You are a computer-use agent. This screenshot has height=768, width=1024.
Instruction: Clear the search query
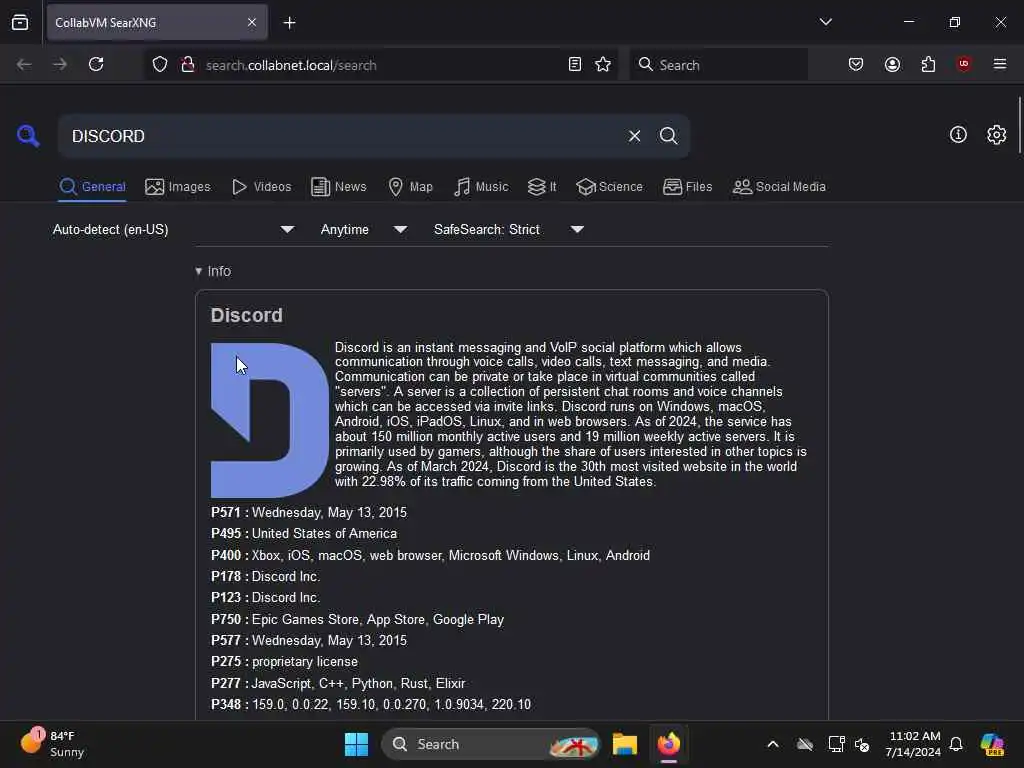[634, 136]
